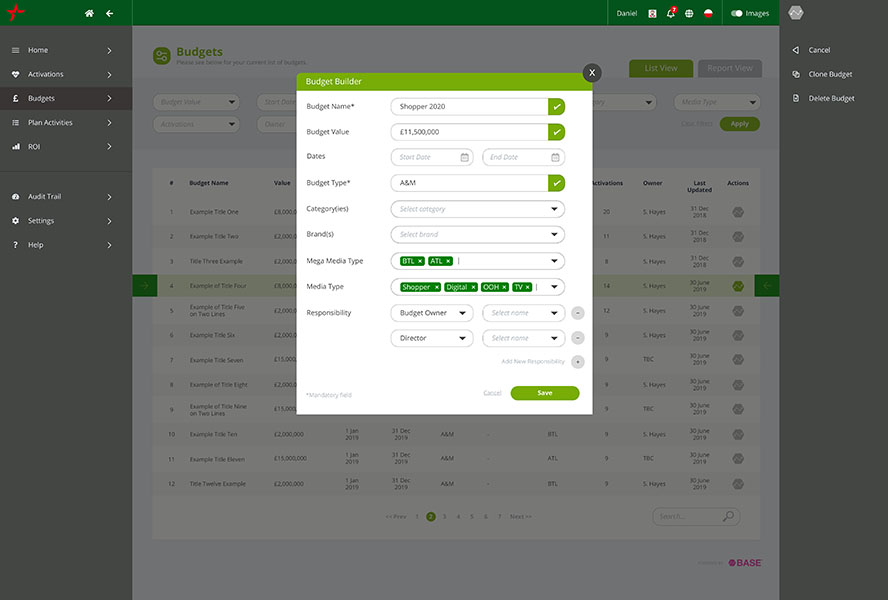Save the budget
Screen dimensions: 888x600
[x=544, y=393]
